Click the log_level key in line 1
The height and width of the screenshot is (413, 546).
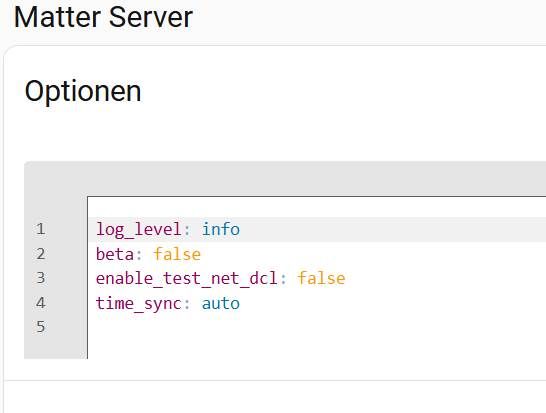point(139,229)
